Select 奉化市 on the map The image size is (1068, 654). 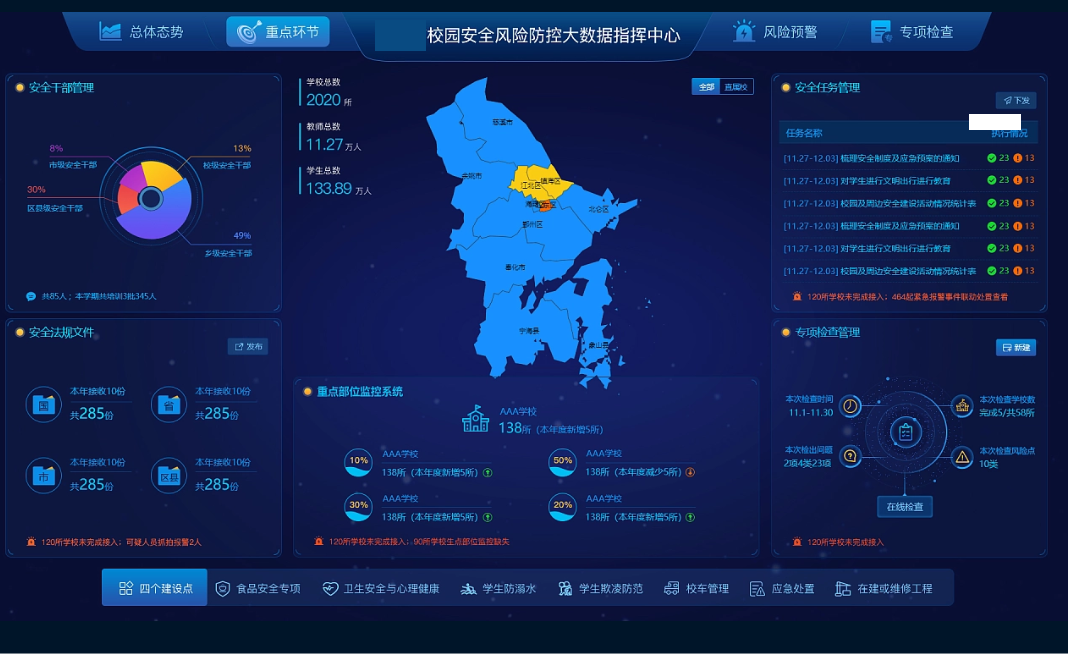pyautogui.click(x=515, y=267)
